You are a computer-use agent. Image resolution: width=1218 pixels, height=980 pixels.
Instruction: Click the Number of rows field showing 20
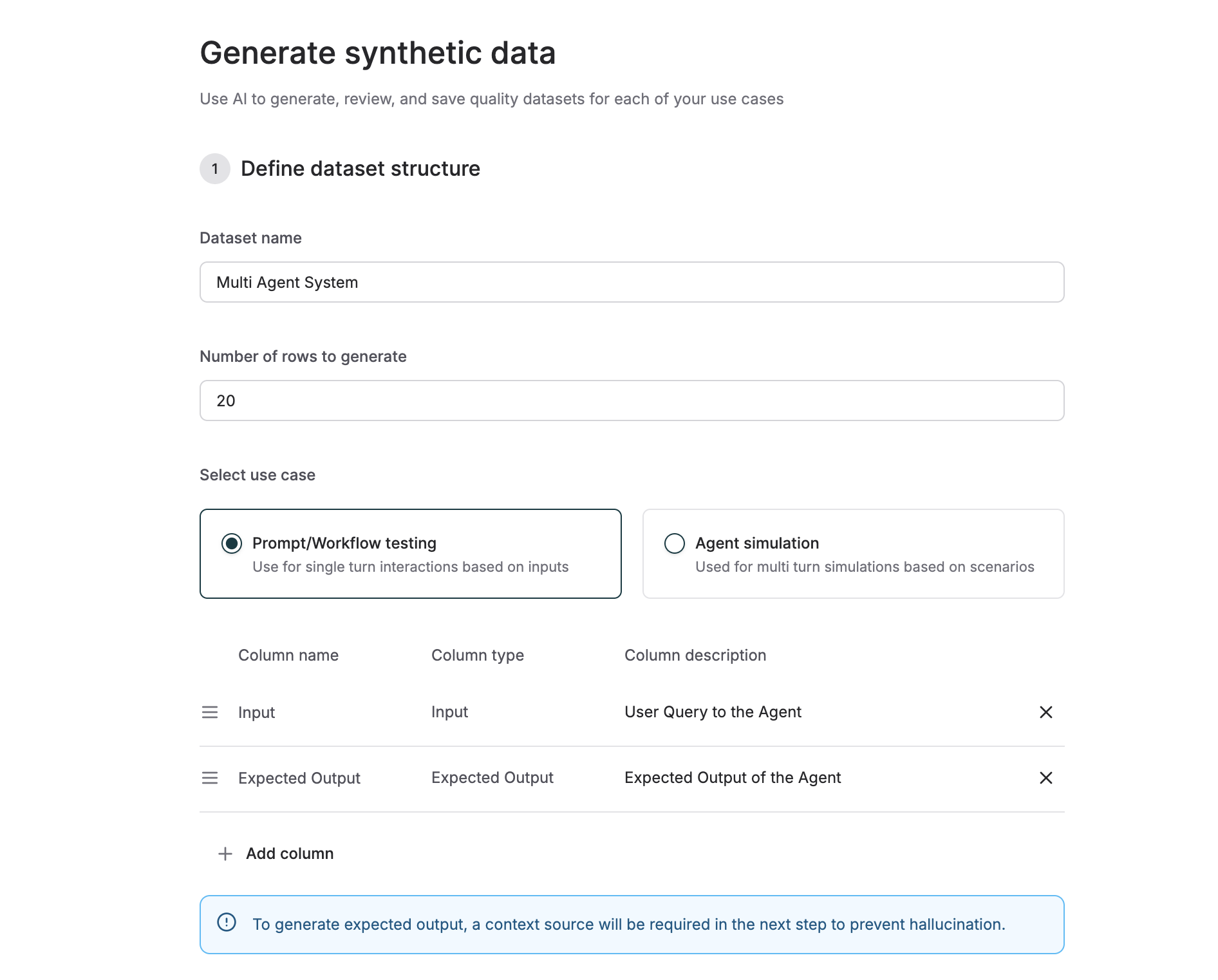click(x=632, y=400)
